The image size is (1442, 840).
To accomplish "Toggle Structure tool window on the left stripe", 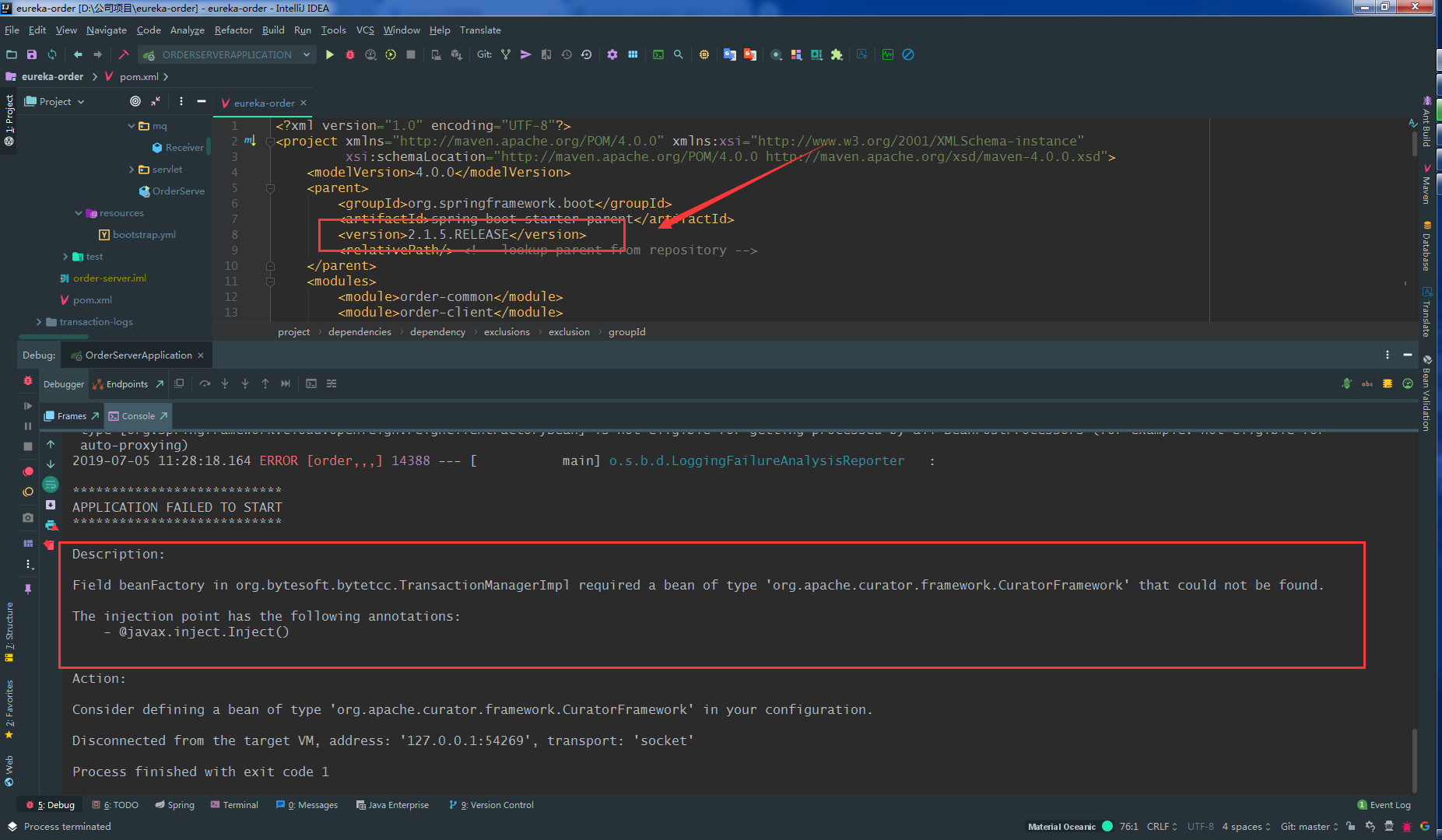I will point(9,632).
